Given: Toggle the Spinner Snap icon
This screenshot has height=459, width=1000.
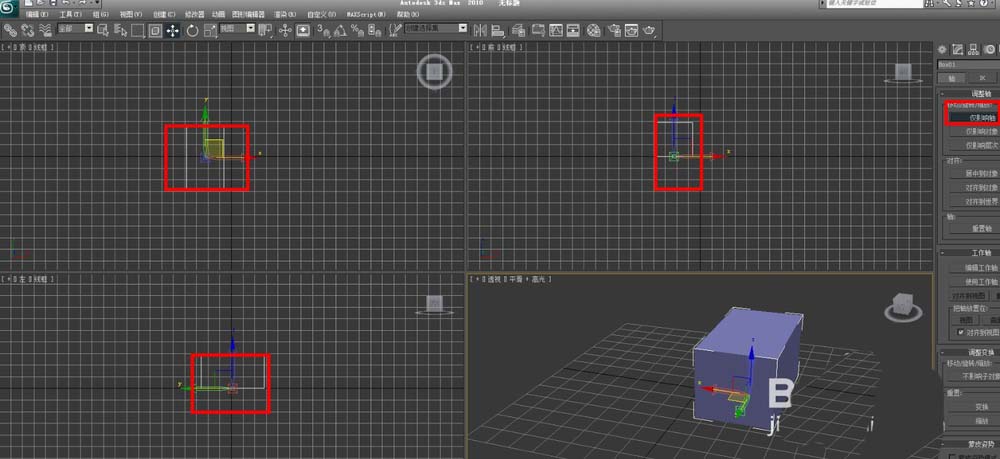Looking at the screenshot, I should click(x=374, y=30).
